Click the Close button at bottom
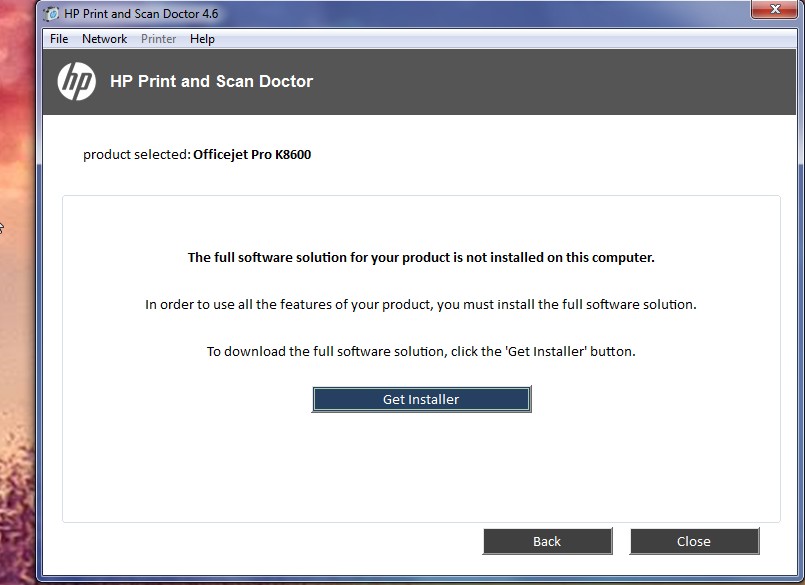The width and height of the screenshot is (805, 585). click(694, 541)
